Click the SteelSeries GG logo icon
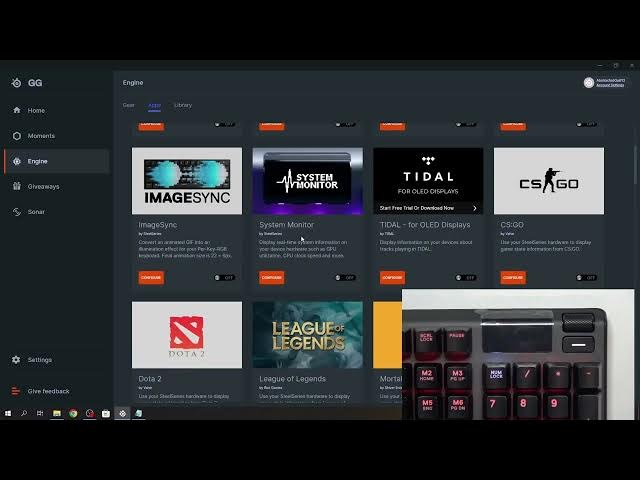The height and width of the screenshot is (480, 640). [16, 83]
